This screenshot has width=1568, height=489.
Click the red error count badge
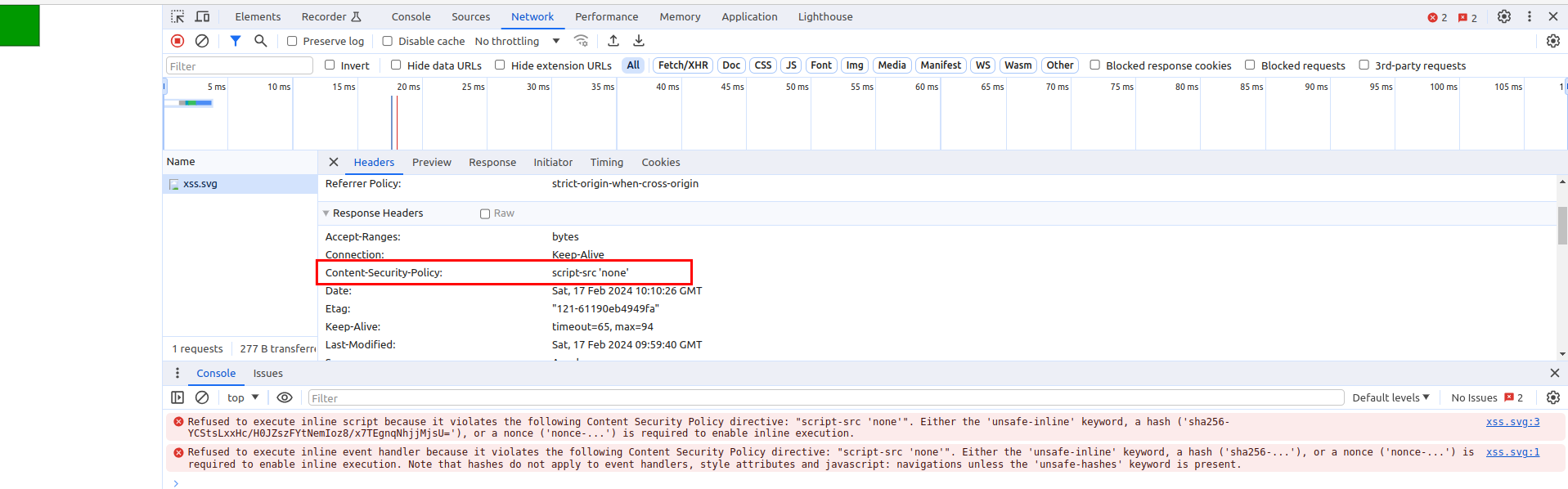tap(1437, 17)
